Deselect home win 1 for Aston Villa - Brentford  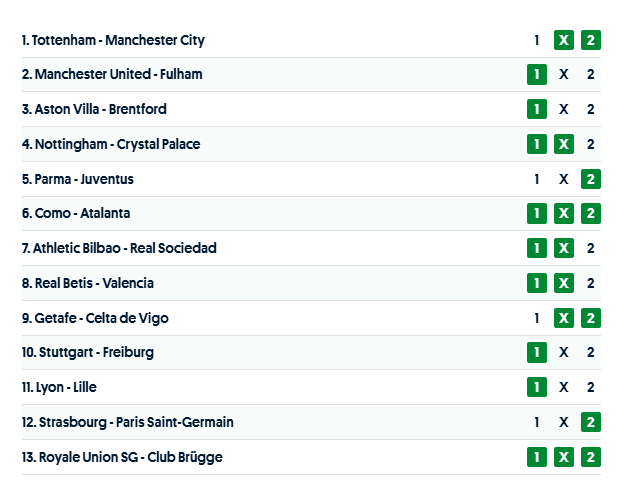point(537,109)
